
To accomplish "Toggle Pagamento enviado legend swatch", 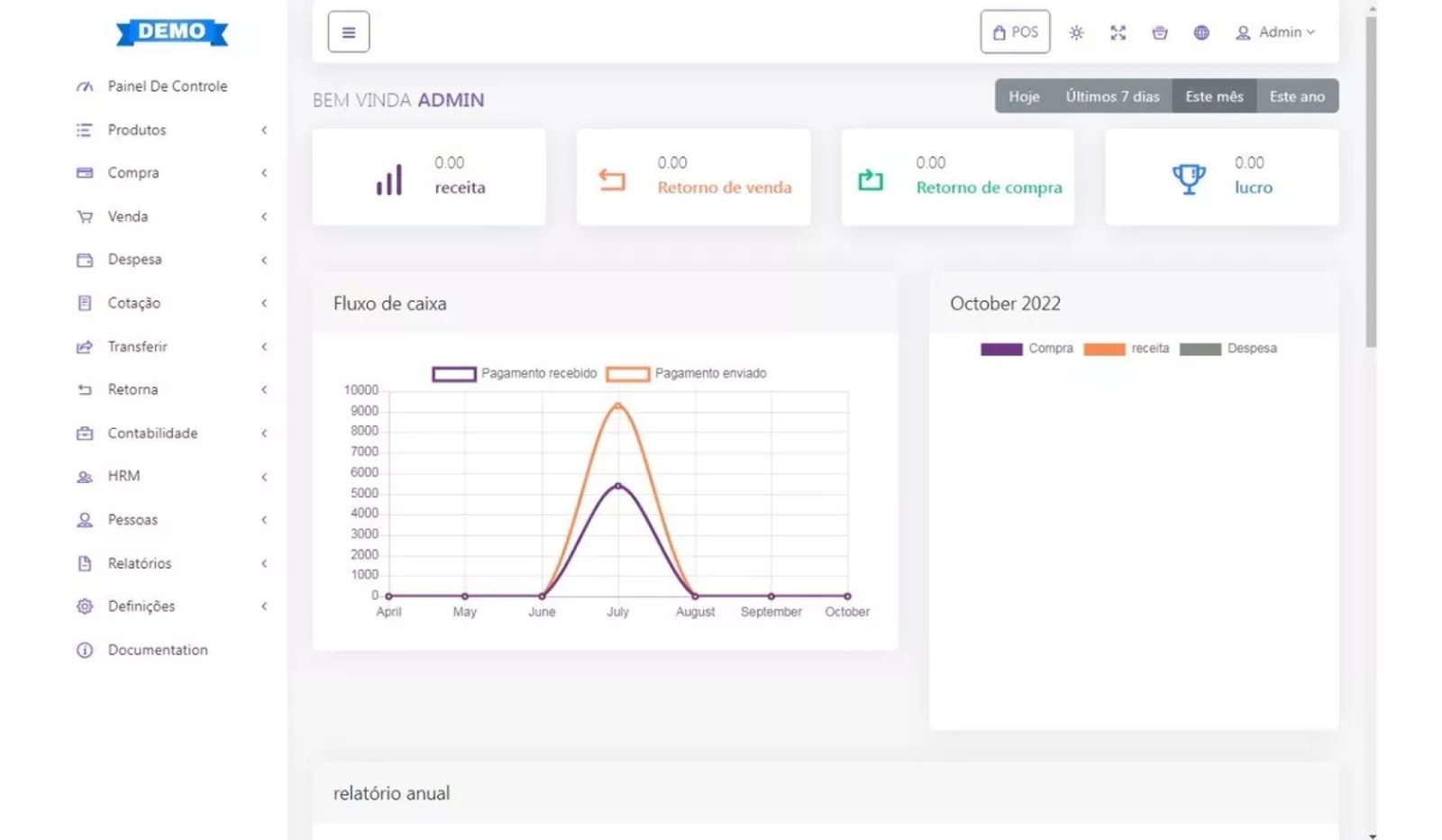I will coord(627,374).
